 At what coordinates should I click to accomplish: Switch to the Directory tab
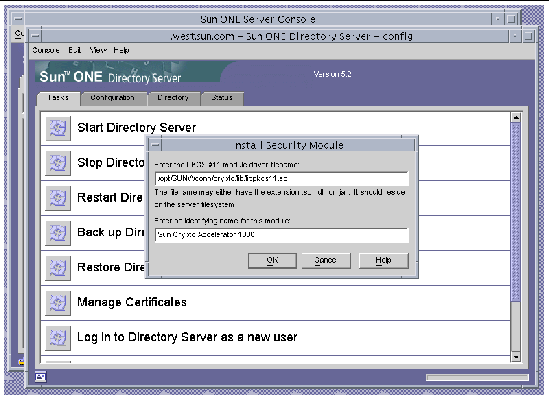(173, 98)
